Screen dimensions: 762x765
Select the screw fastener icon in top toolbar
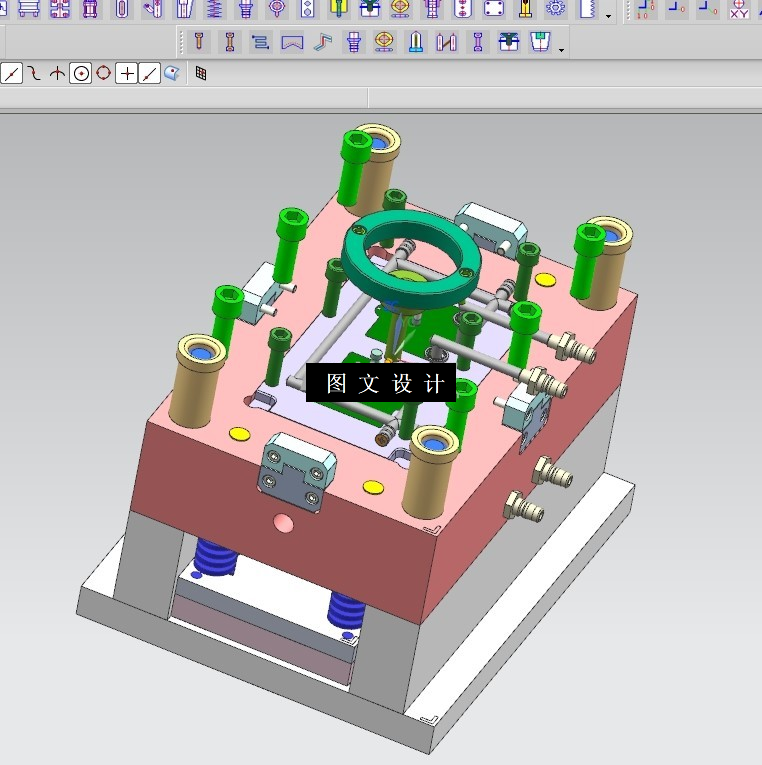(x=245, y=9)
